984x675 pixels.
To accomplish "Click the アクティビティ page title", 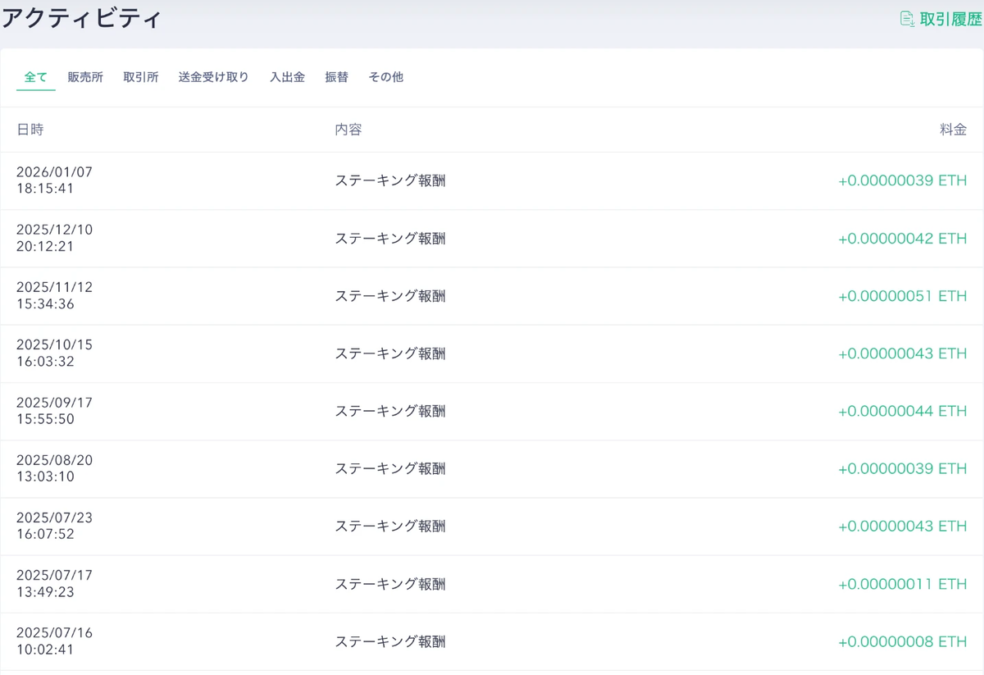I will pos(82,18).
